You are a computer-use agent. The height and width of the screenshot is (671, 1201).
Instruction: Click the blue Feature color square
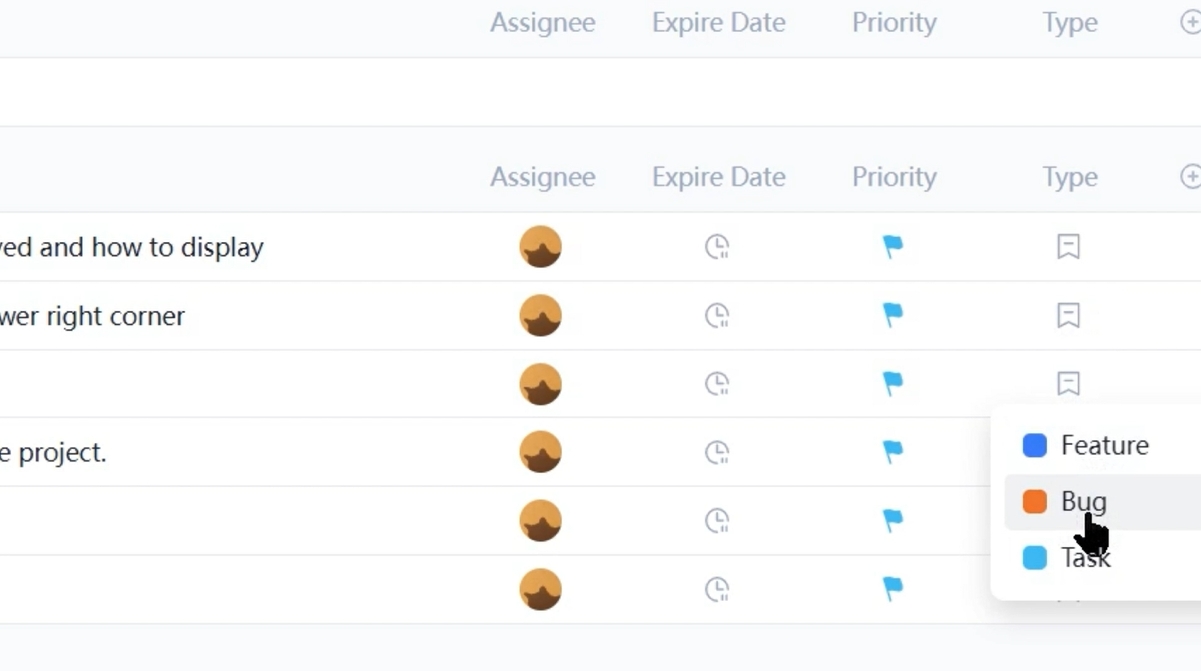pyautogui.click(x=1035, y=446)
